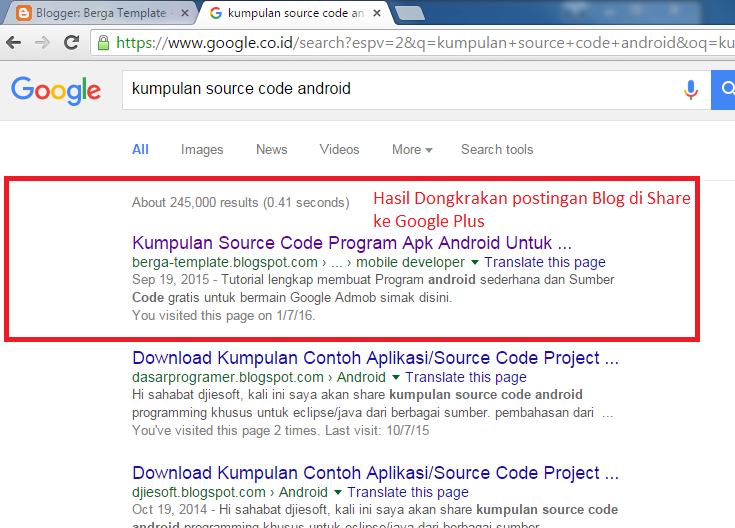Open dasarprogramer Download Kumpulan Contoh Aplikasi result

(x=375, y=358)
